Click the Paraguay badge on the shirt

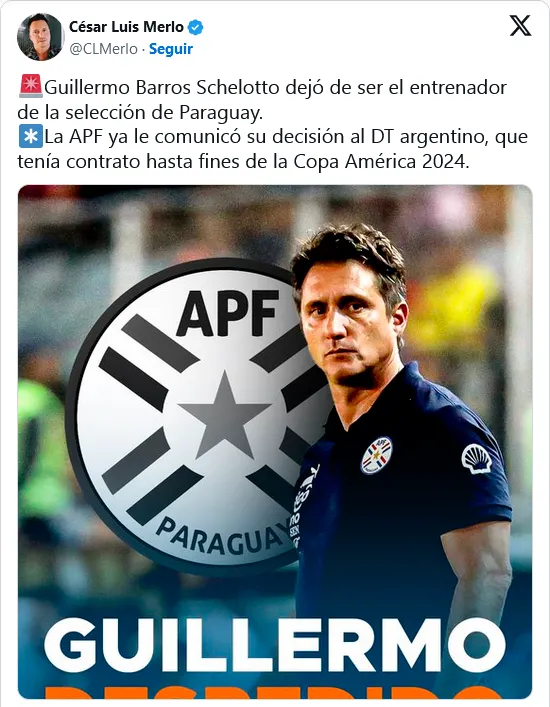point(376,454)
